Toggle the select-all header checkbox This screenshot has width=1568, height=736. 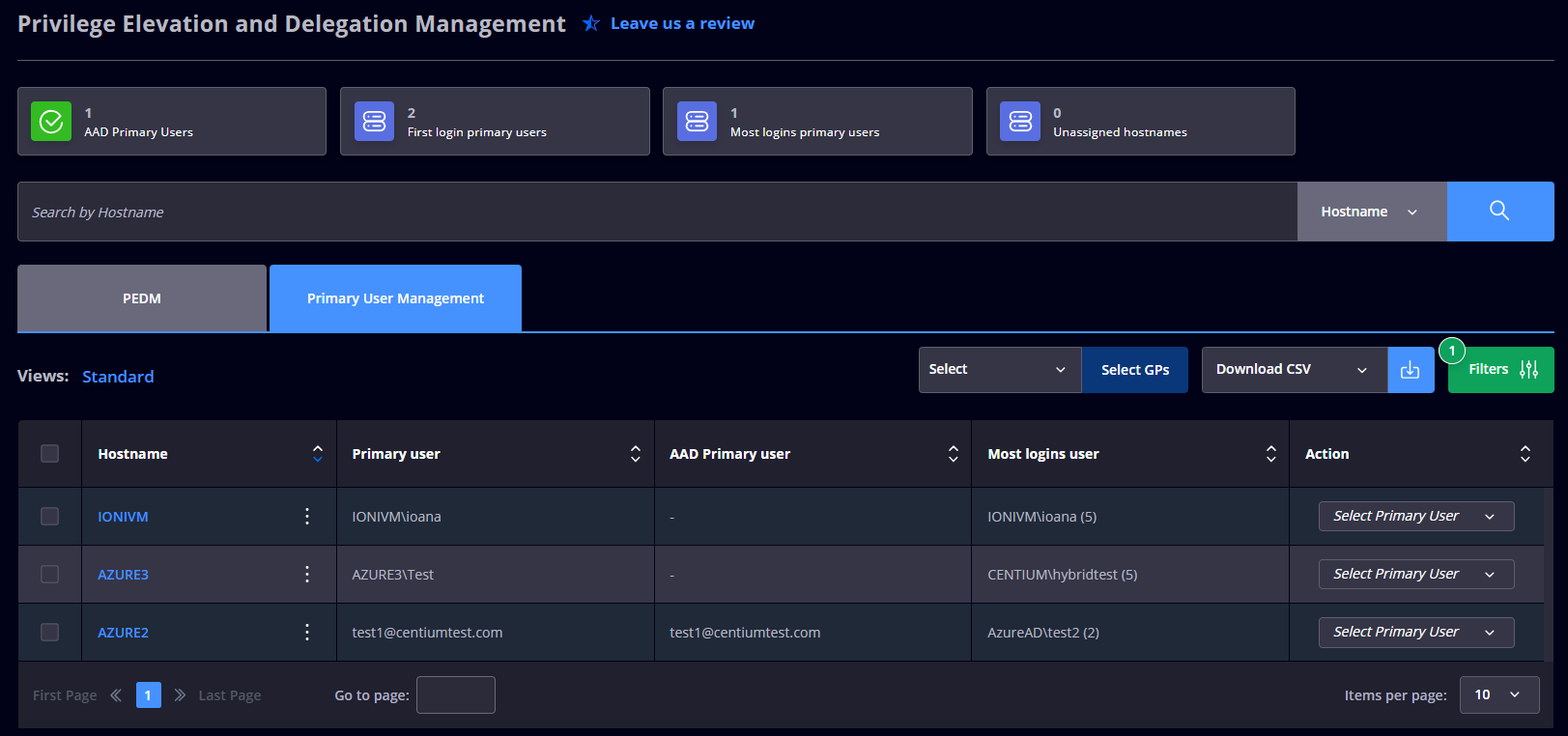tap(50, 454)
